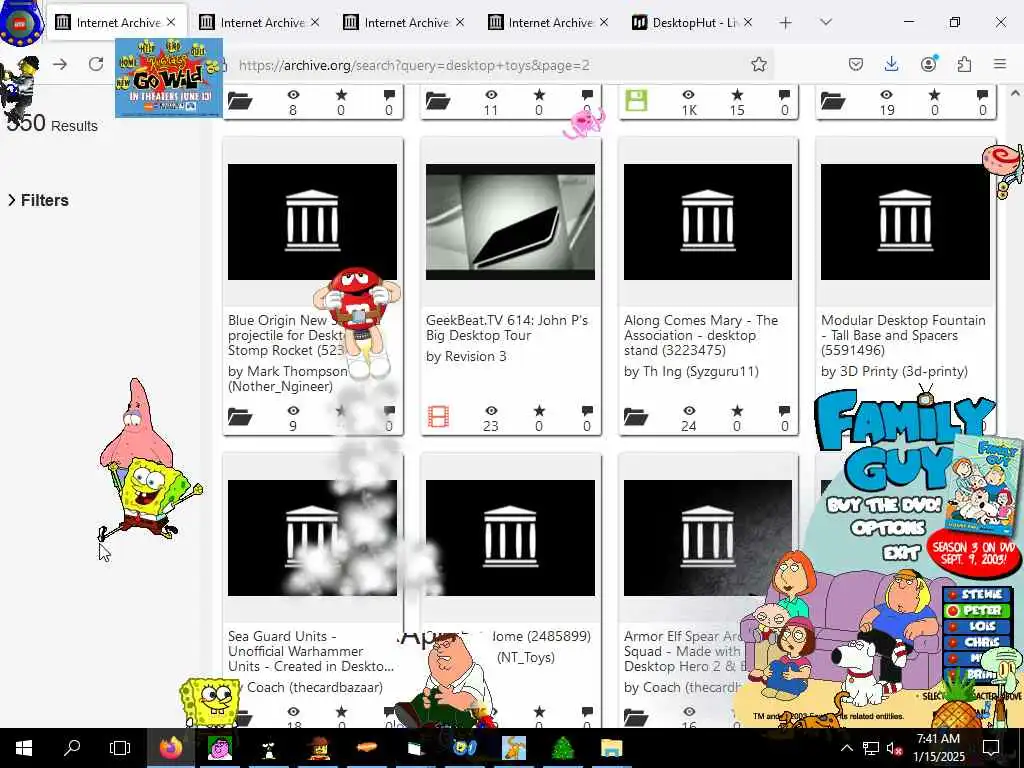
Task: Click the Forward navigation arrow
Action: [x=60, y=64]
